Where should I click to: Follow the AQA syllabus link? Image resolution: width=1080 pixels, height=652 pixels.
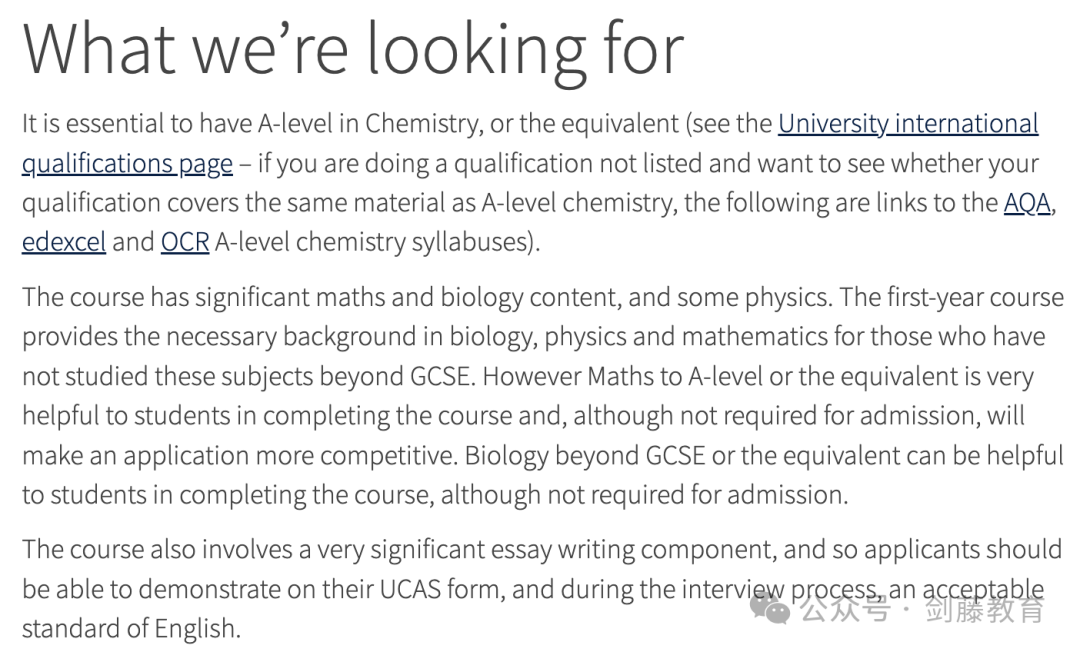click(1028, 203)
